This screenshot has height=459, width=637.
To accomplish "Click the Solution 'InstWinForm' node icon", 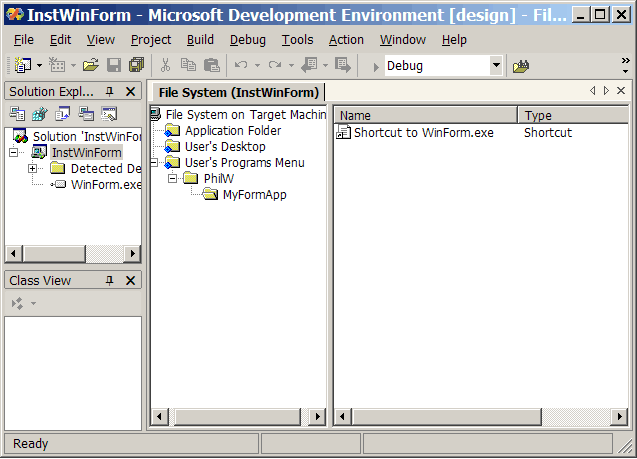I will (20, 136).
